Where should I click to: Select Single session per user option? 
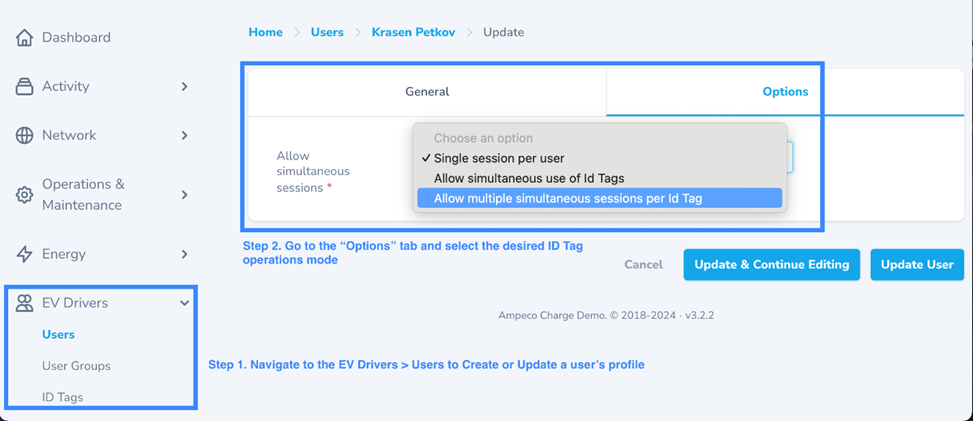coord(499,158)
